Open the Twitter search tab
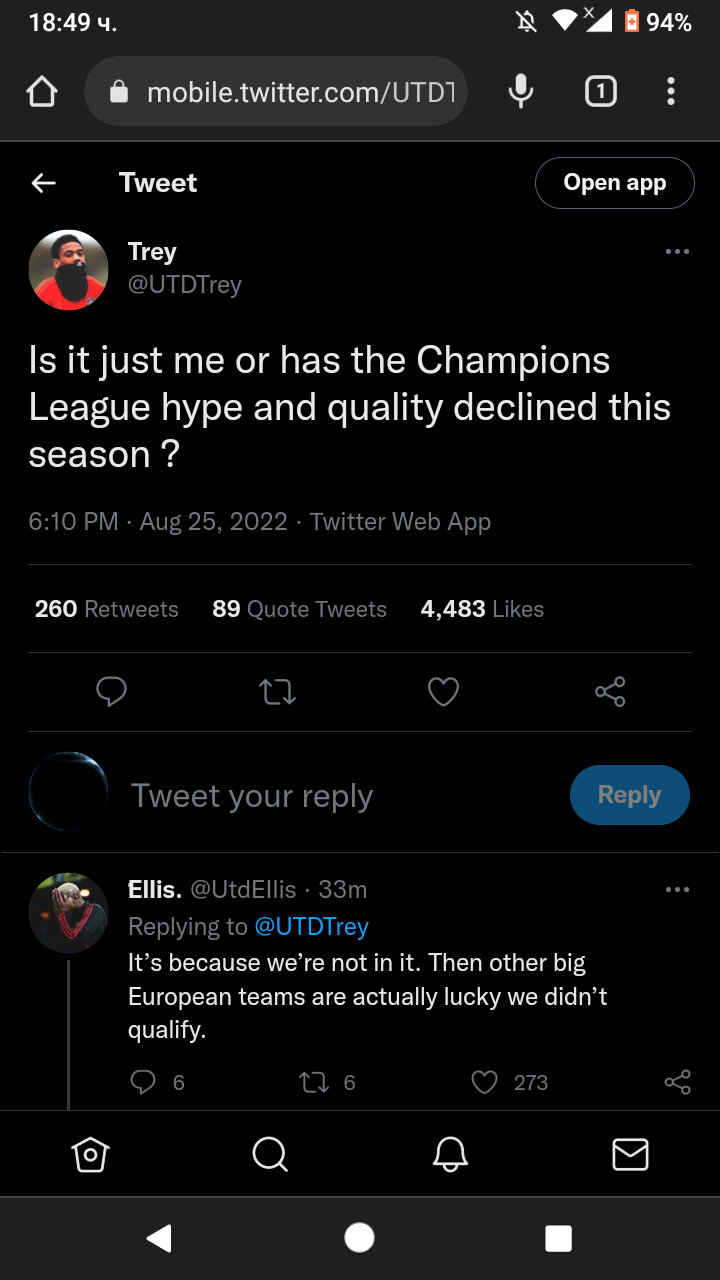Viewport: 720px width, 1280px height. pos(270,1155)
